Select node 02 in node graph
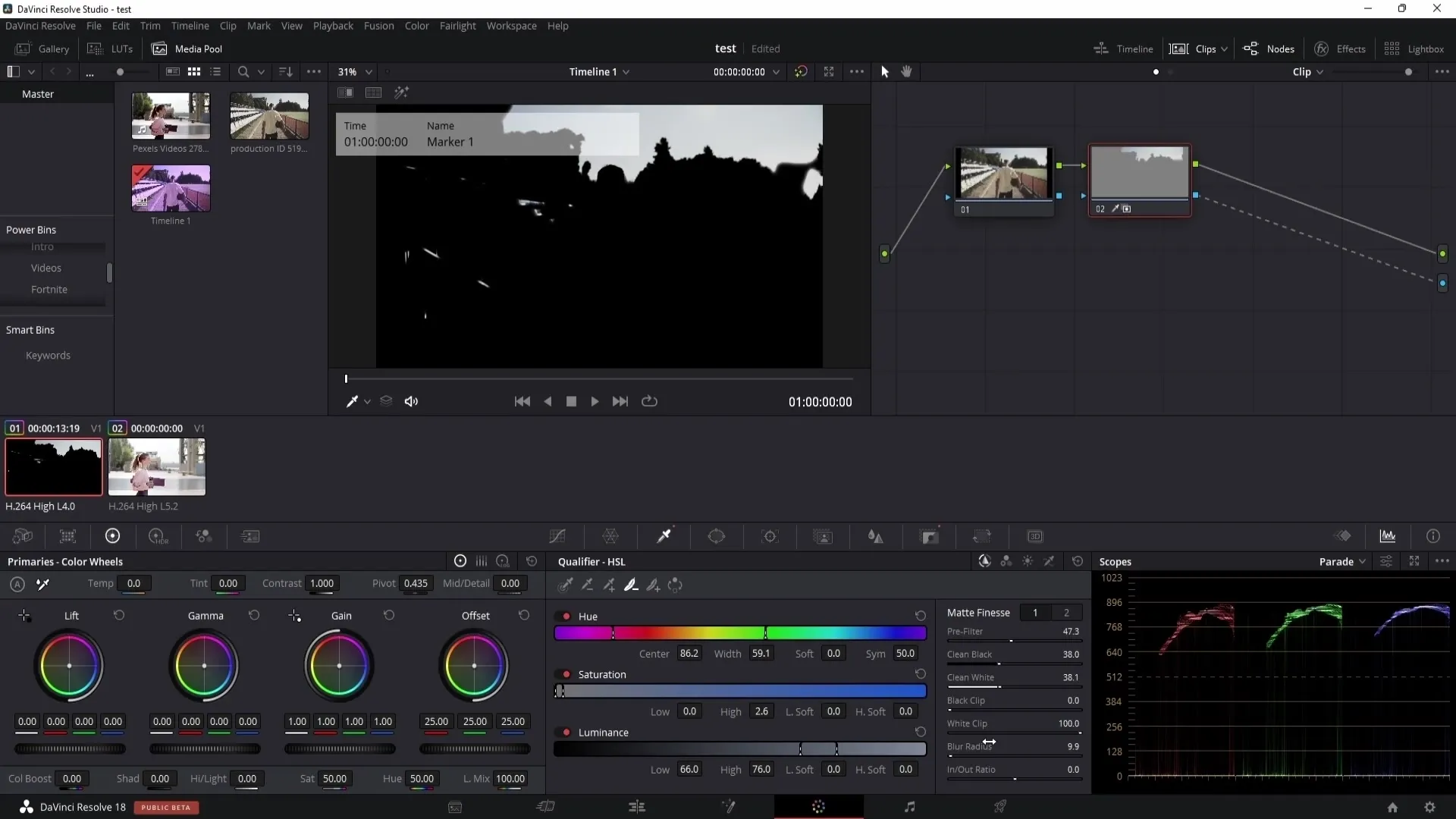 click(x=1140, y=180)
